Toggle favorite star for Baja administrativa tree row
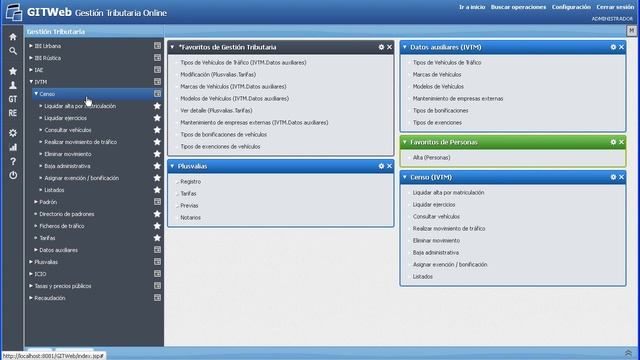Image resolution: width=640 pixels, height=360 pixels. point(157,166)
